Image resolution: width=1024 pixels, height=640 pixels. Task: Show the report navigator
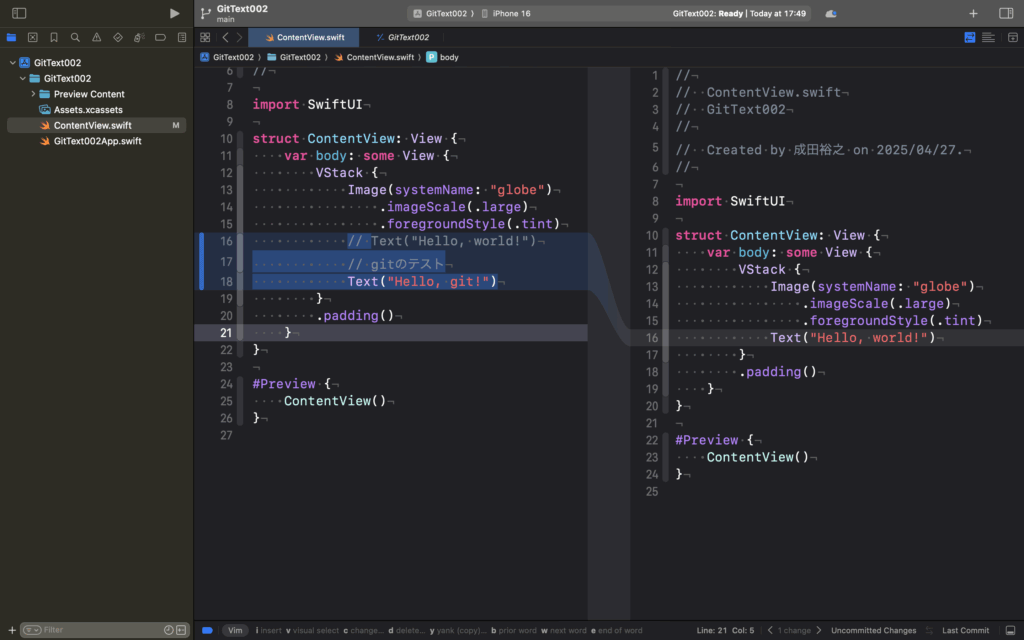click(182, 37)
